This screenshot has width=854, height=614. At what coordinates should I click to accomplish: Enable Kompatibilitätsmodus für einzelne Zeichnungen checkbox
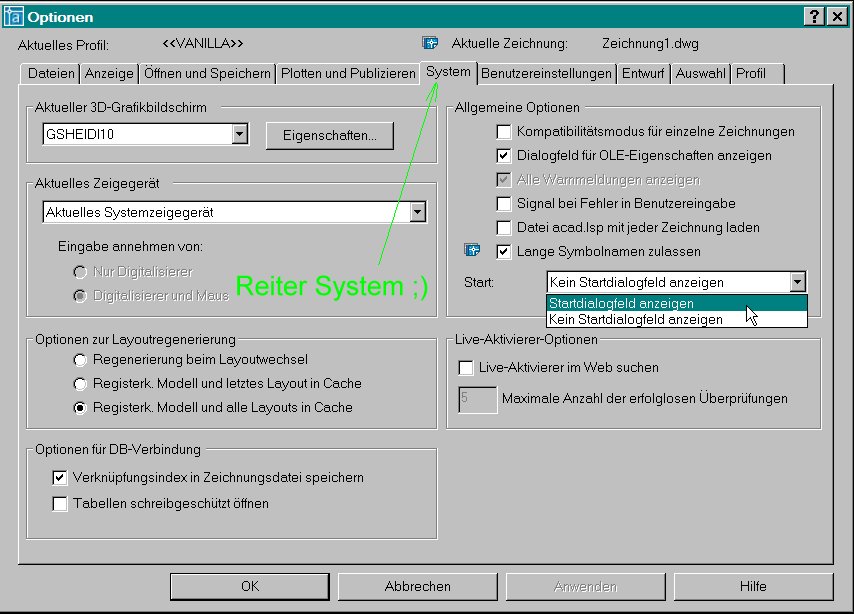pos(504,131)
